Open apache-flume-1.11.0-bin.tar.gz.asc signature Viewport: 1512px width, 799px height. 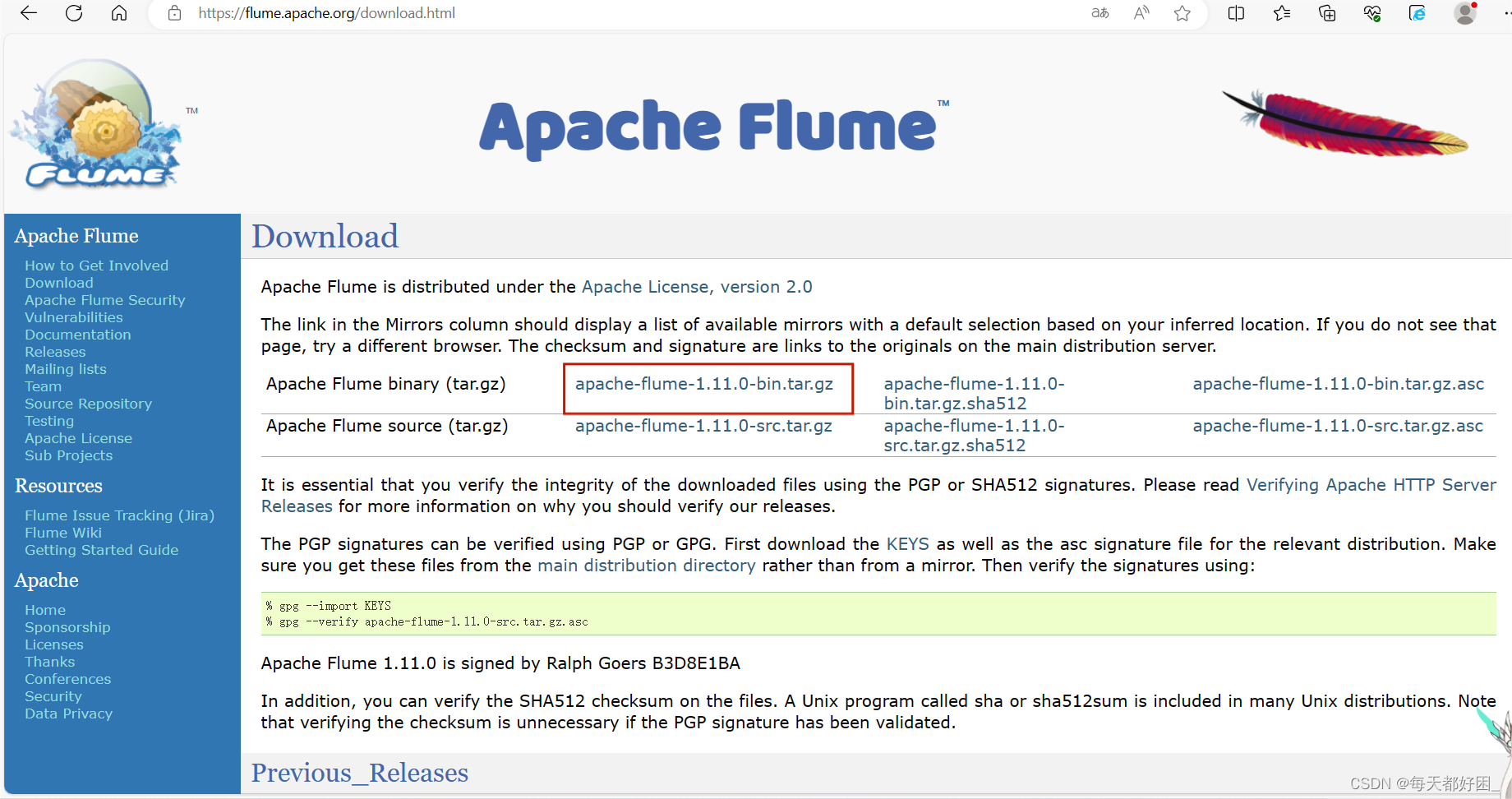tap(1339, 384)
